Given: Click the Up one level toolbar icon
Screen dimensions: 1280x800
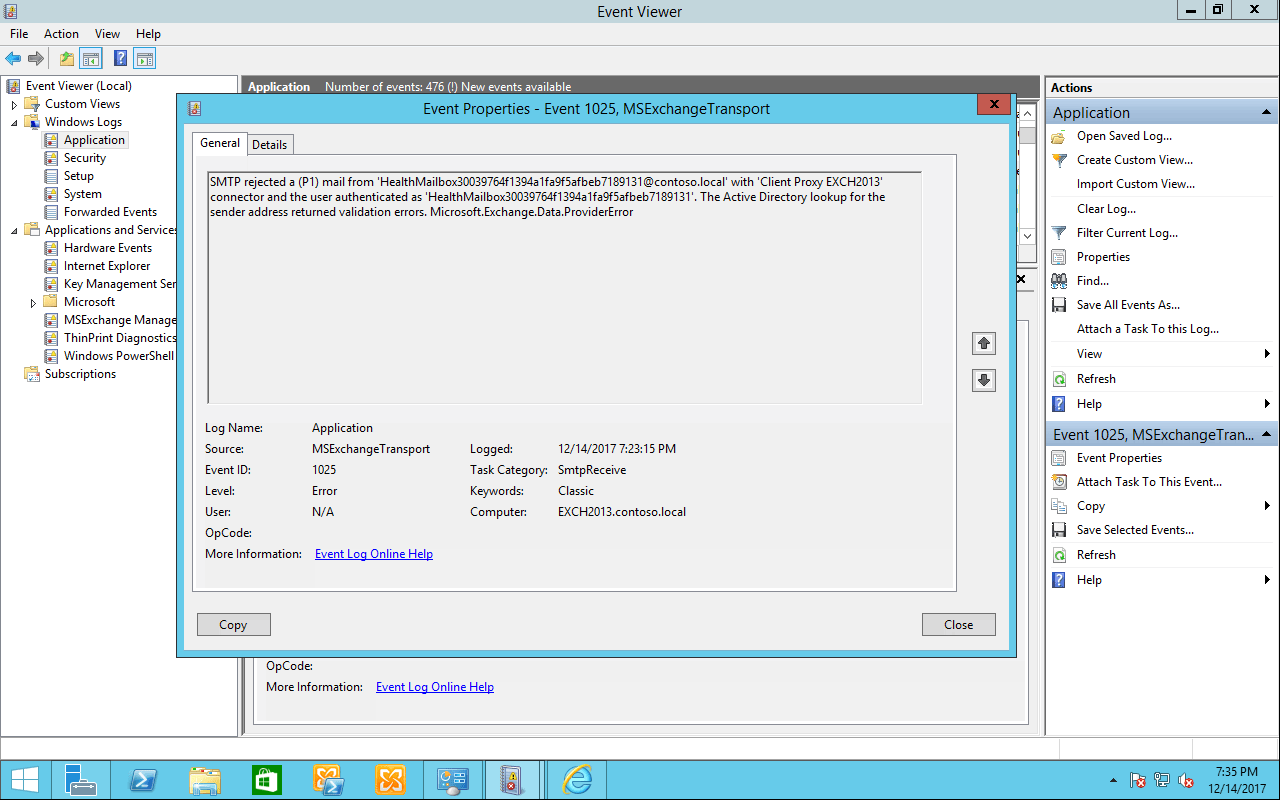Looking at the screenshot, I should pyautogui.click(x=67, y=59).
